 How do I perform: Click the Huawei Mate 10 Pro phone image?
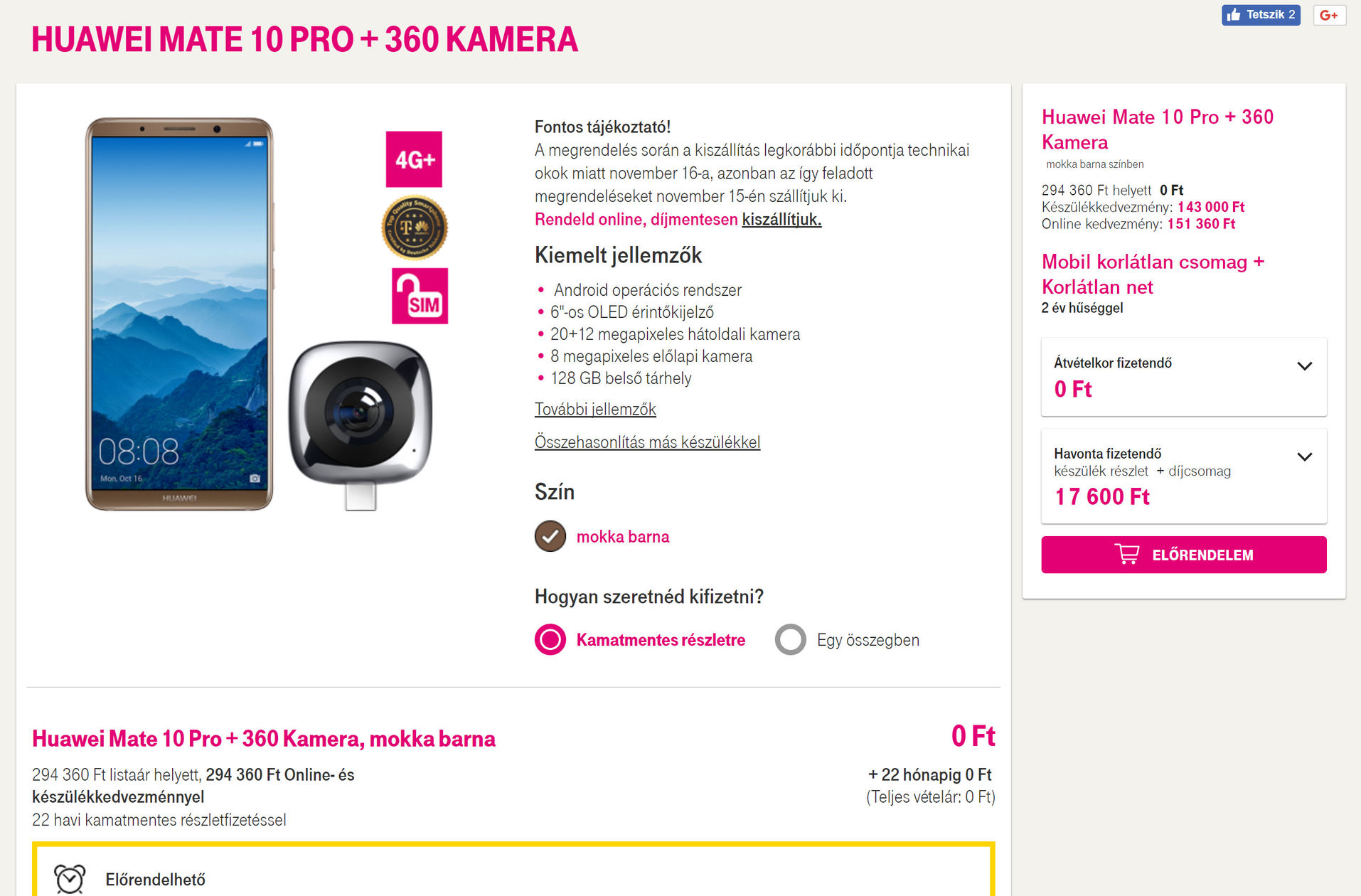click(x=179, y=314)
